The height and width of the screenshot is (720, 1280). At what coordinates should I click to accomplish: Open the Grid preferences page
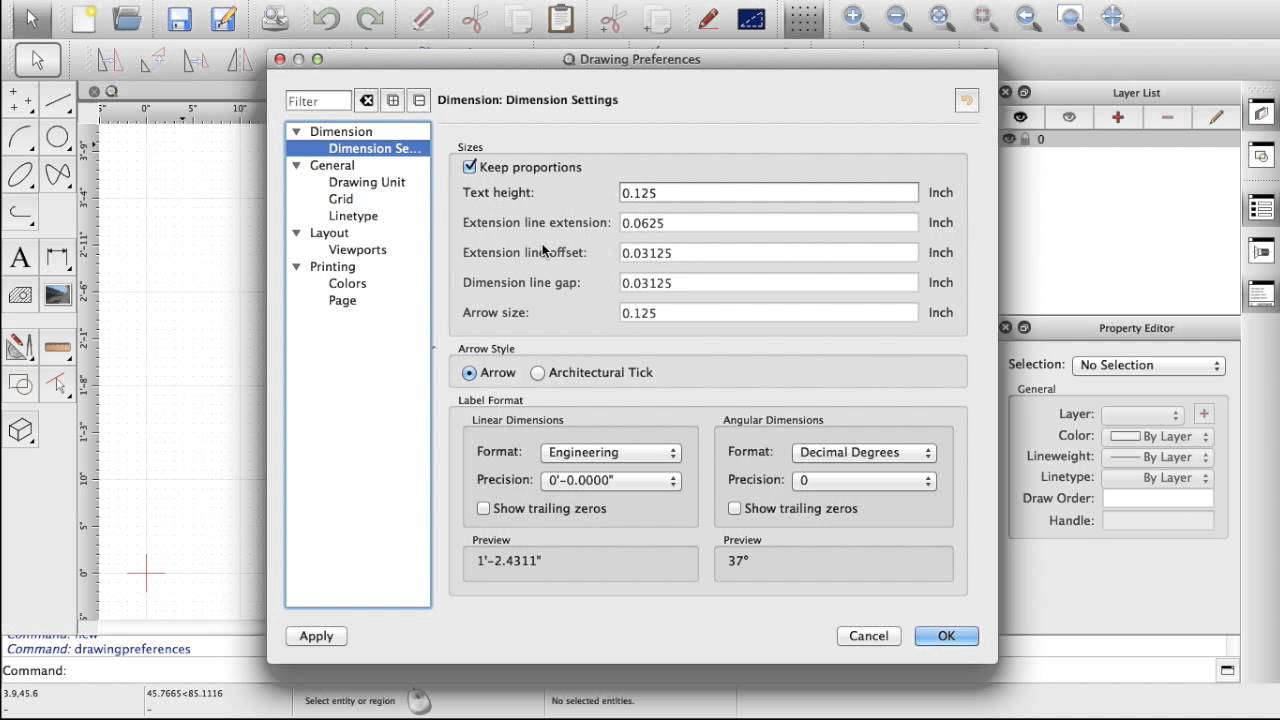[341, 199]
